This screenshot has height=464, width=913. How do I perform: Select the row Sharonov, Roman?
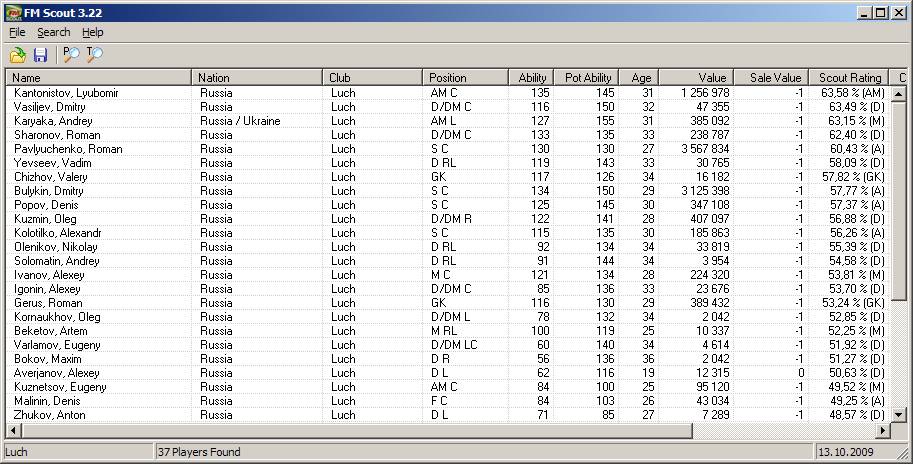point(448,134)
